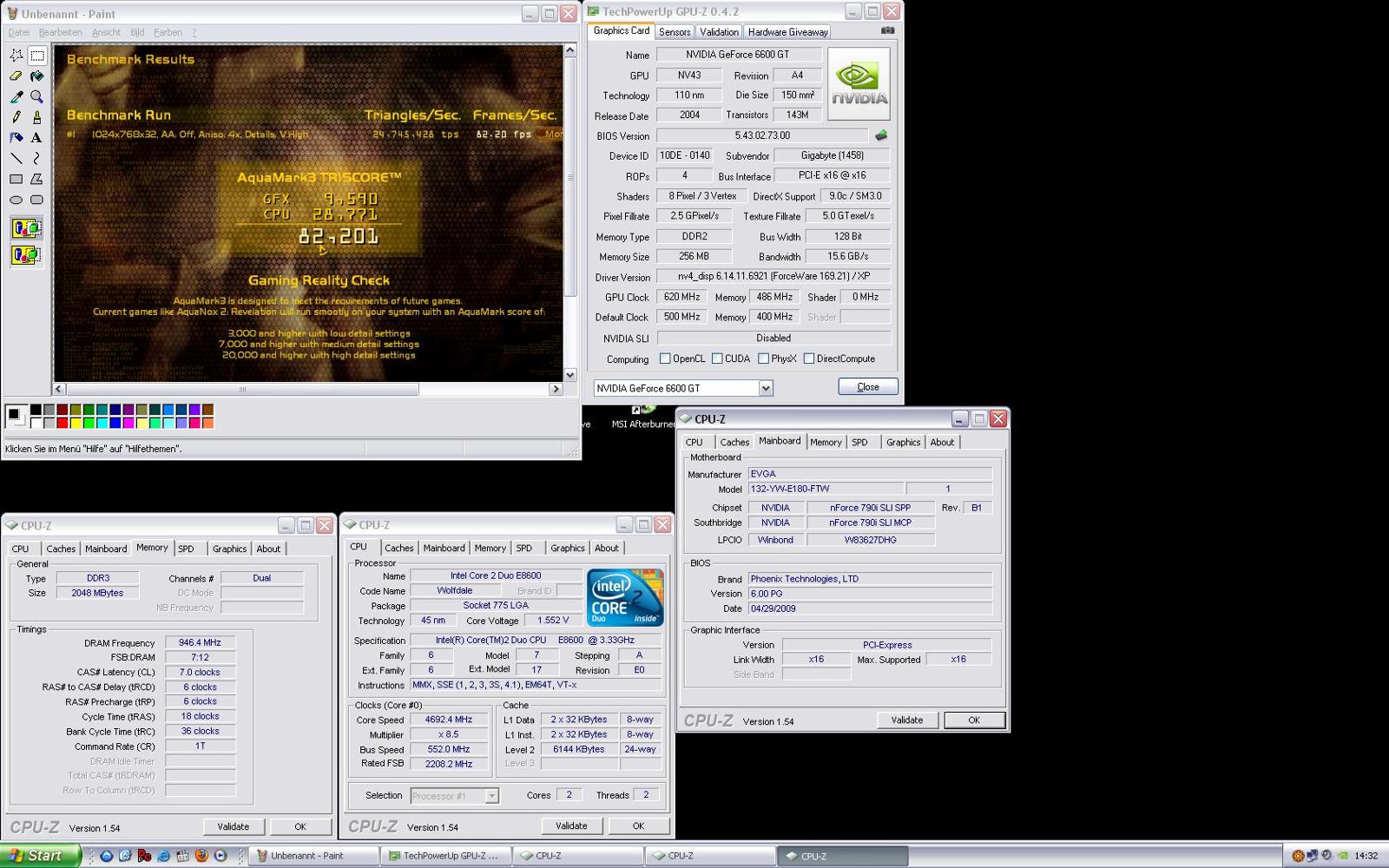
Task: Choose the Eraser tool in Paint
Action: [x=16, y=76]
